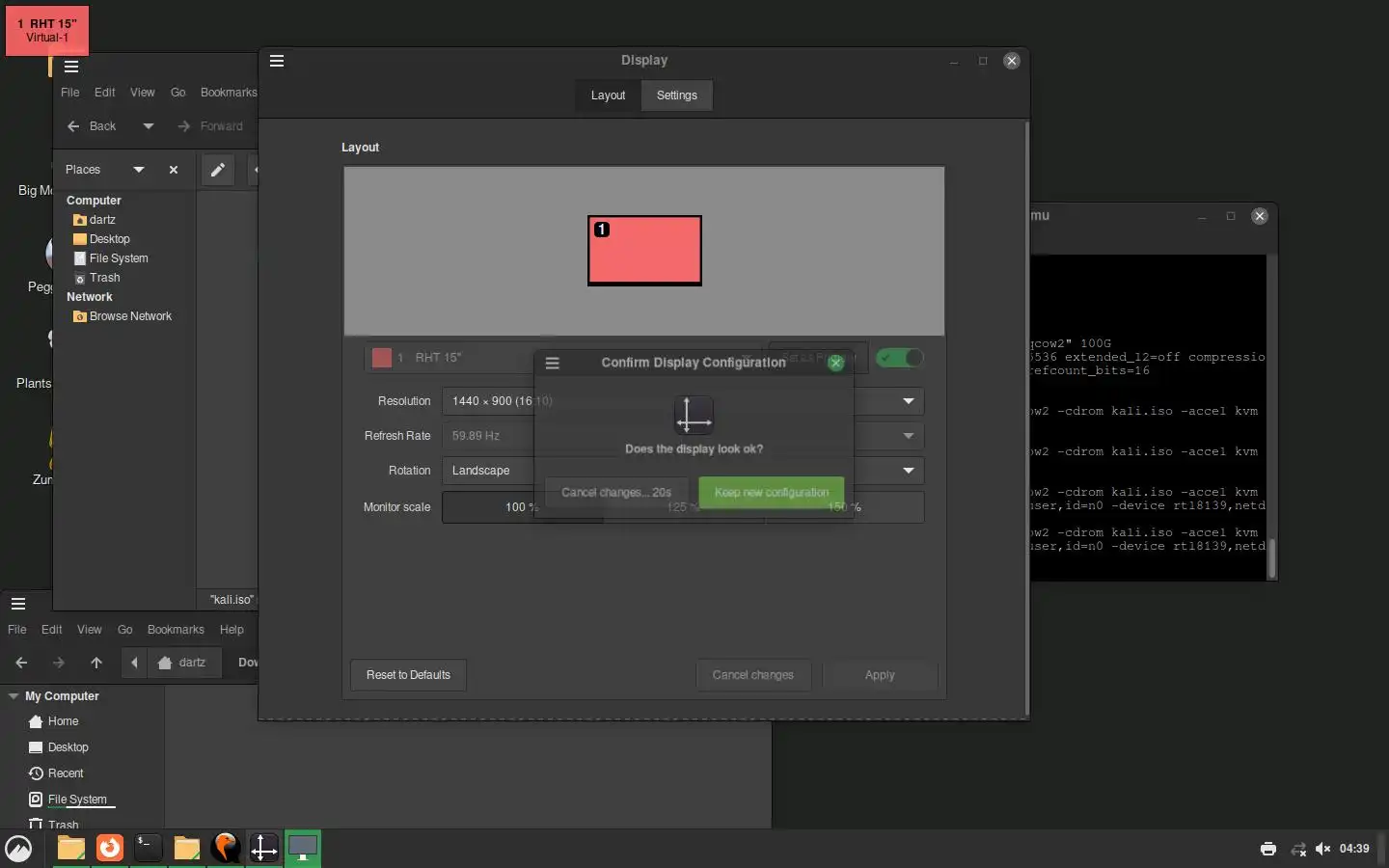Open the taskbar folder icon between Terminal and QEMU
Screen dimensions: 1389x868
(186, 848)
